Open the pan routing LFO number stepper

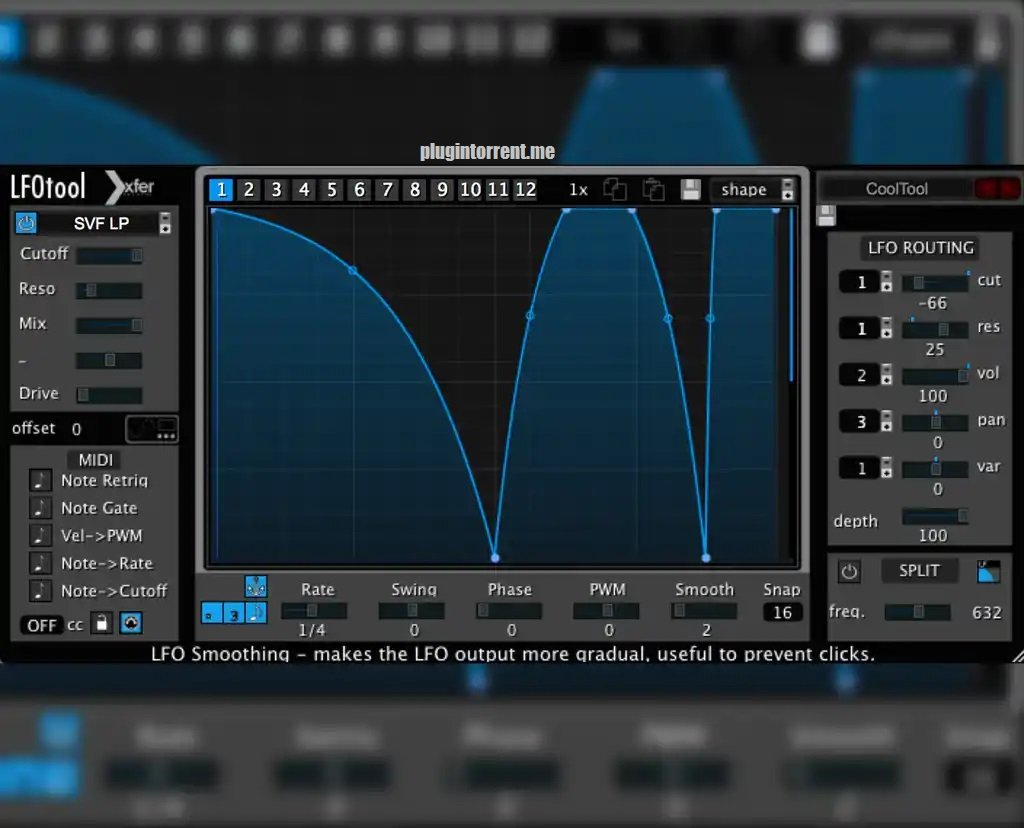(x=886, y=421)
